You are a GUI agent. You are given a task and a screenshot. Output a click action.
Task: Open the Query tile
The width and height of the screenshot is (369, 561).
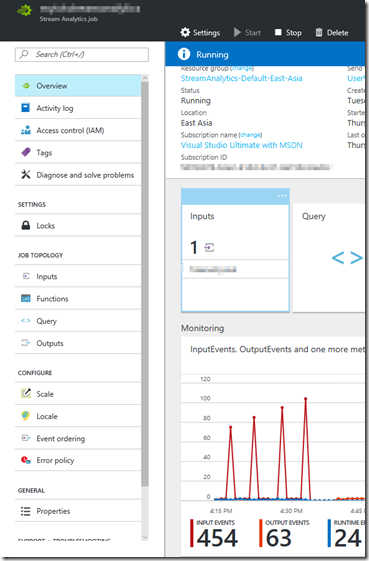tap(329, 258)
